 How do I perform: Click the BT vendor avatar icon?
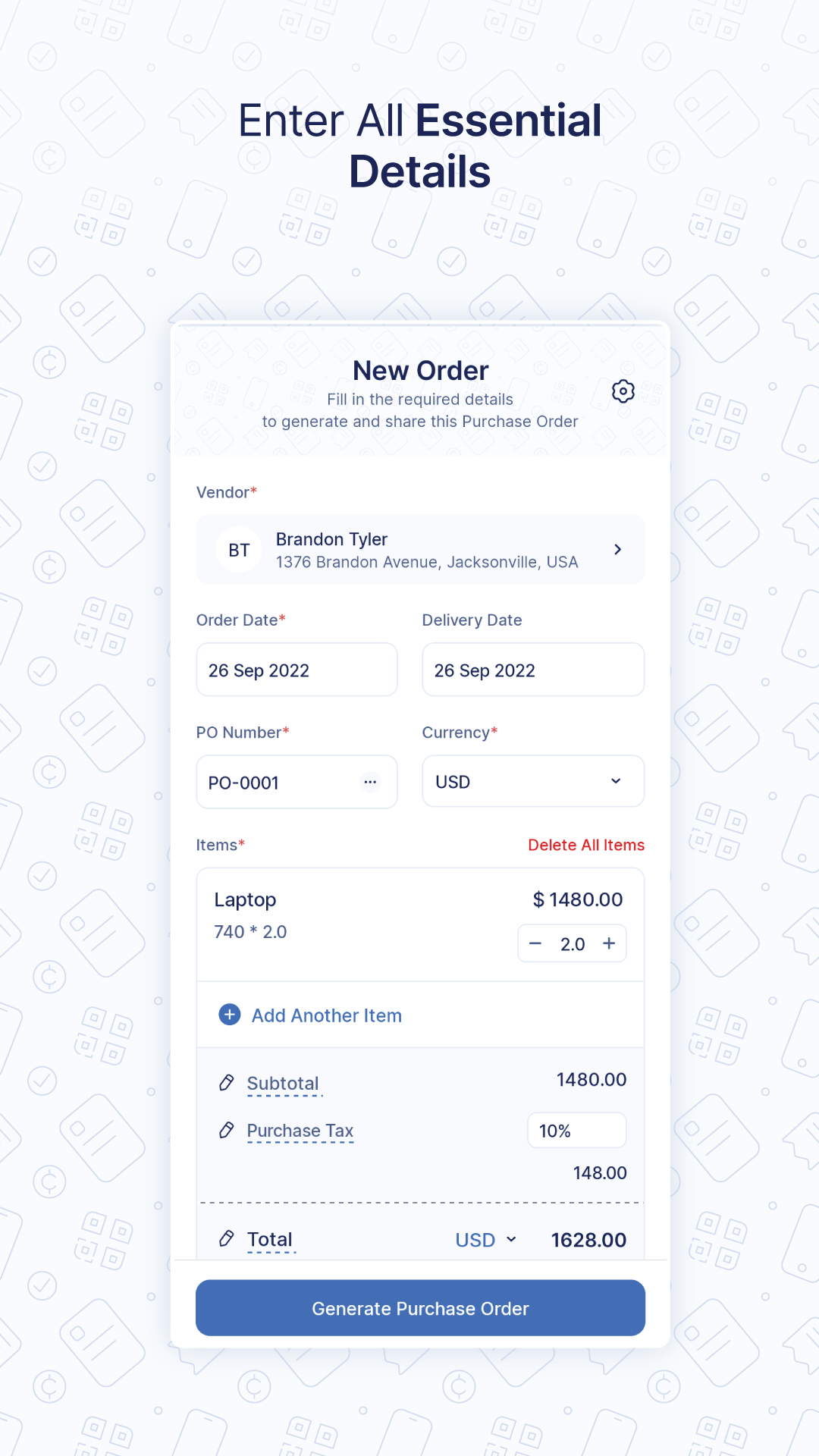[x=239, y=549]
